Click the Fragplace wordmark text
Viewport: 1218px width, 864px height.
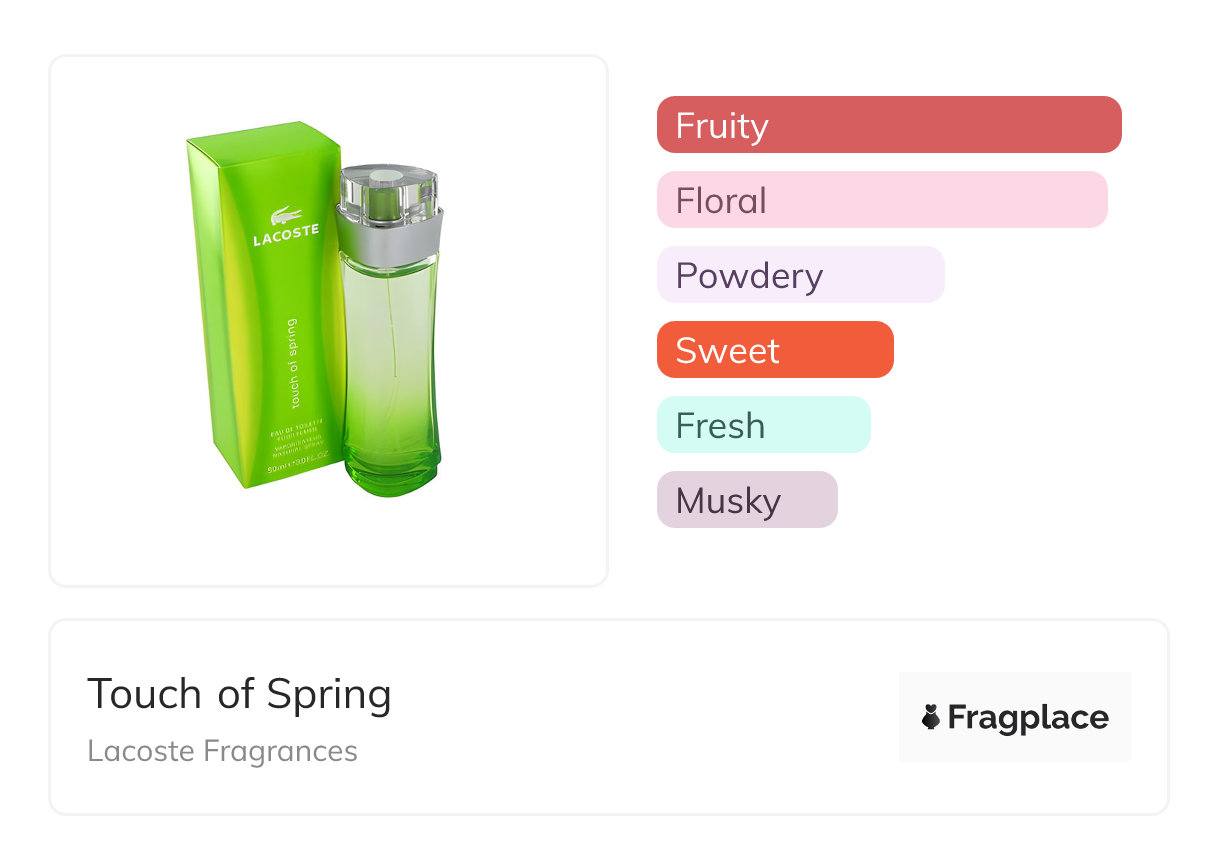1027,718
